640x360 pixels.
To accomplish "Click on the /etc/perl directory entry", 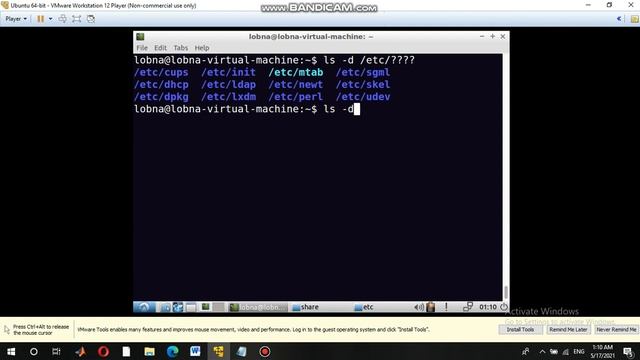I will (x=296, y=97).
